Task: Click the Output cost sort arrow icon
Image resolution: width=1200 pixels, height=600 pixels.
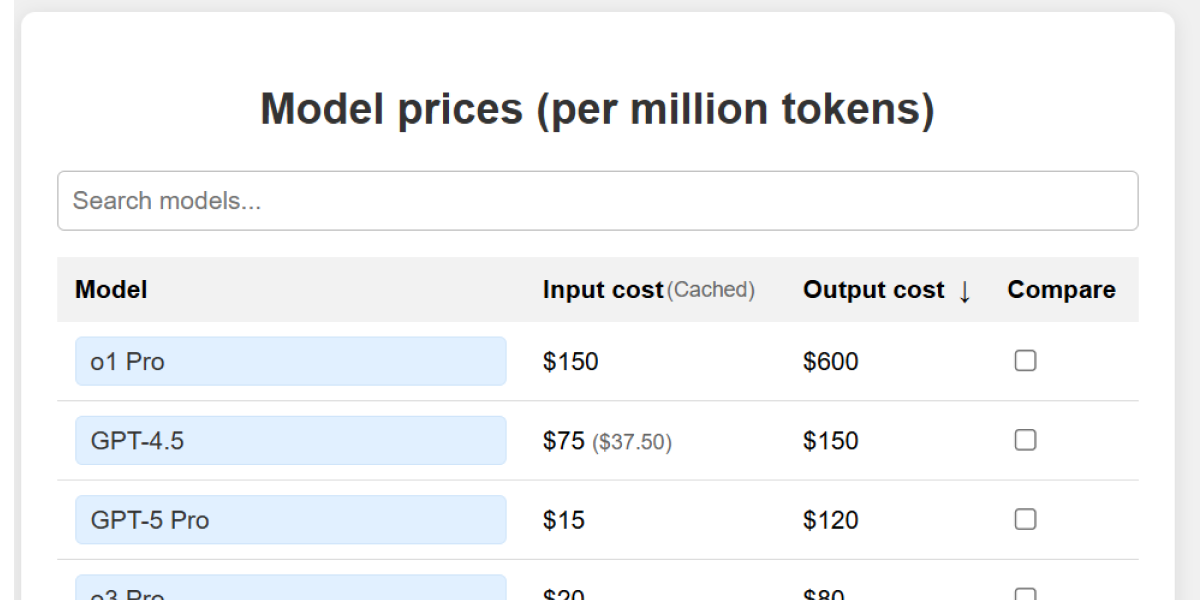Action: pyautogui.click(x=965, y=291)
